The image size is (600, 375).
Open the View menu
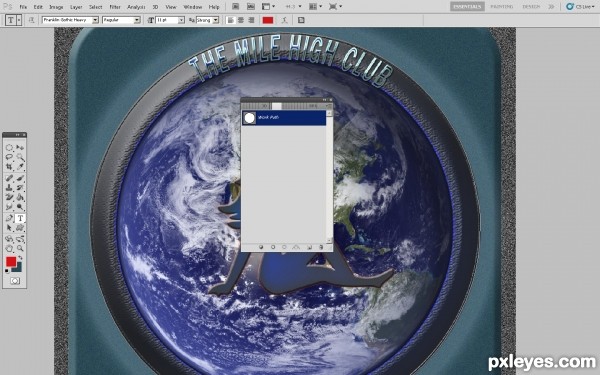coord(171,7)
